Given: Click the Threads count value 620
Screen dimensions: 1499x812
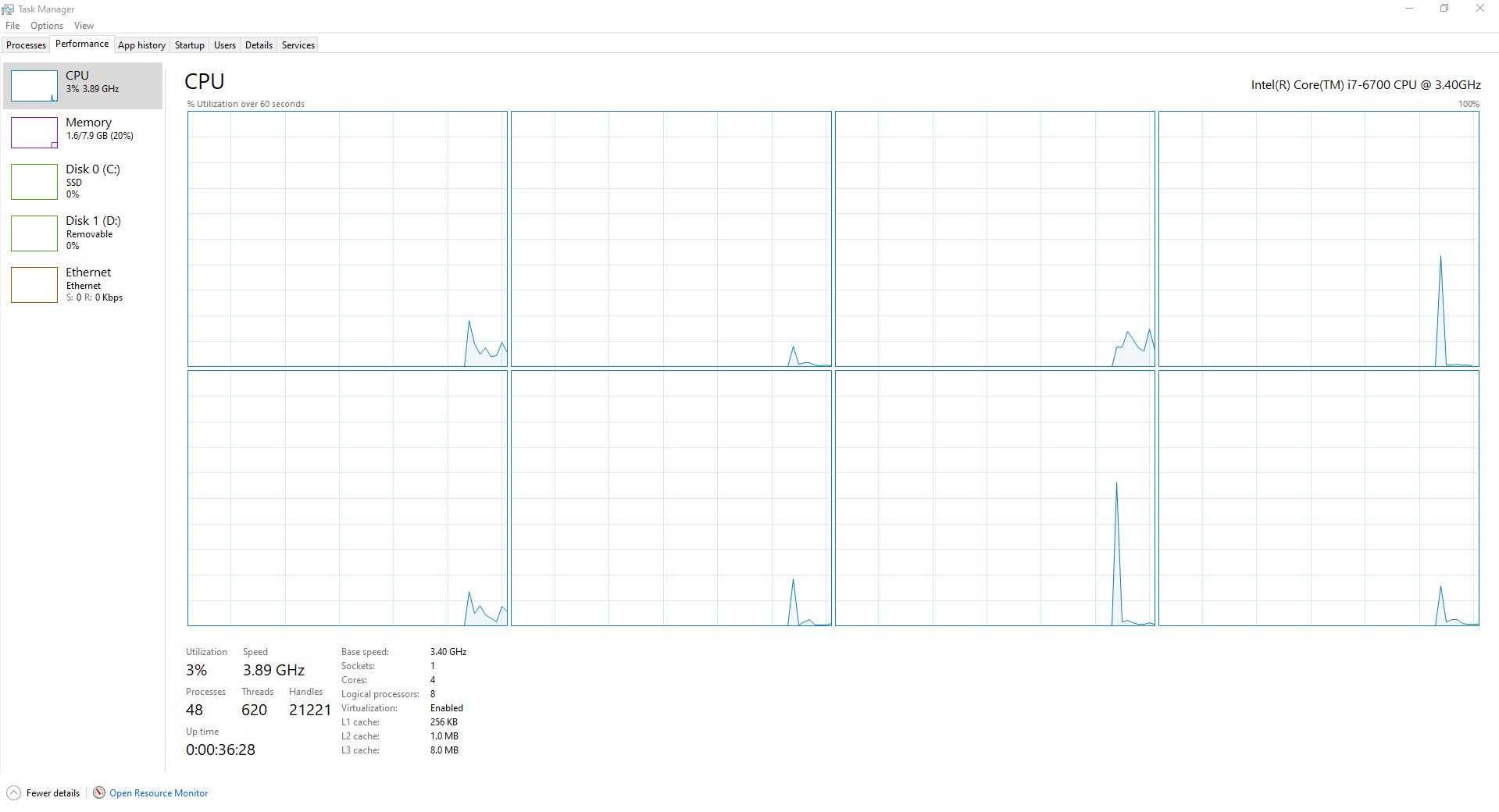Looking at the screenshot, I should coord(255,710).
